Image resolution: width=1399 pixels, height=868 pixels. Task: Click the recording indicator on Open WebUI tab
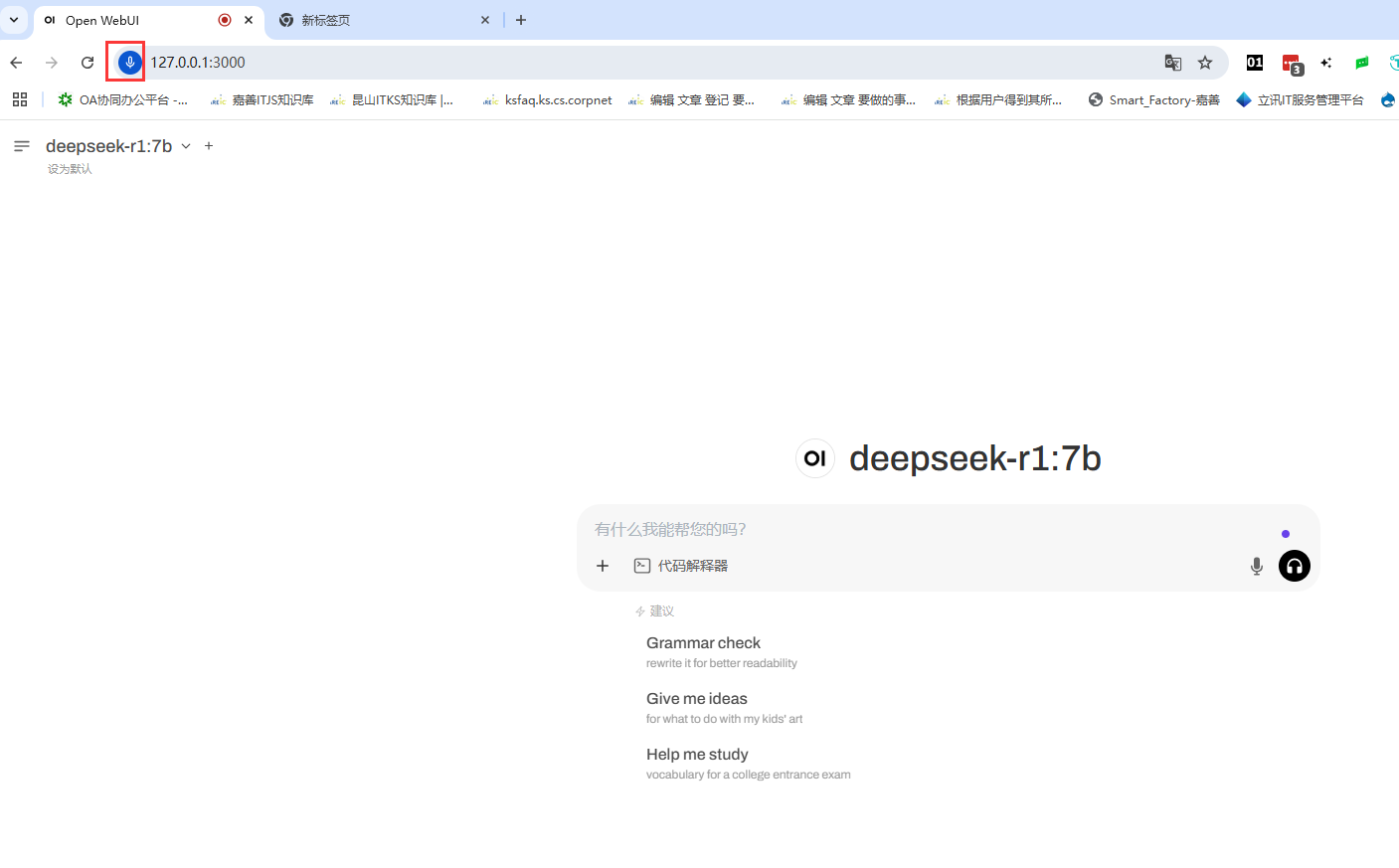point(225,20)
